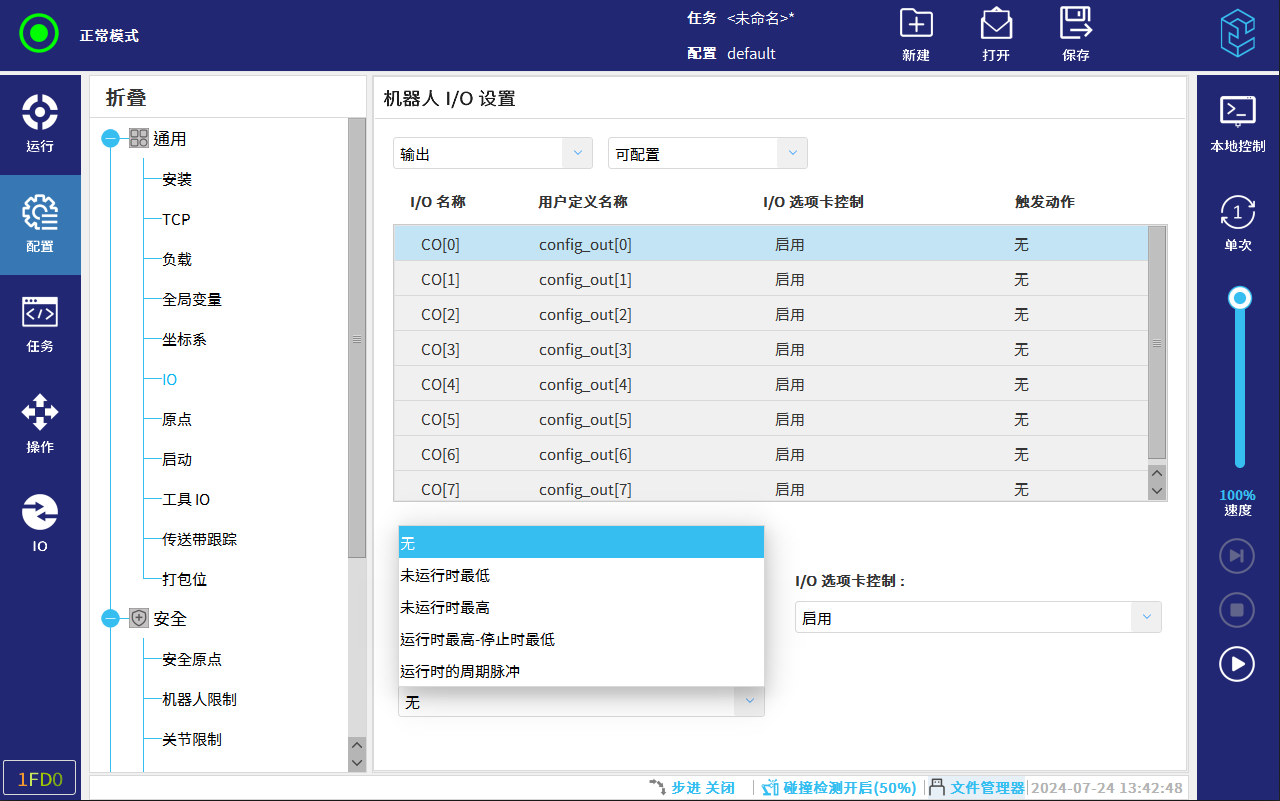Toggle the 单次 single-run mode

[1237, 223]
